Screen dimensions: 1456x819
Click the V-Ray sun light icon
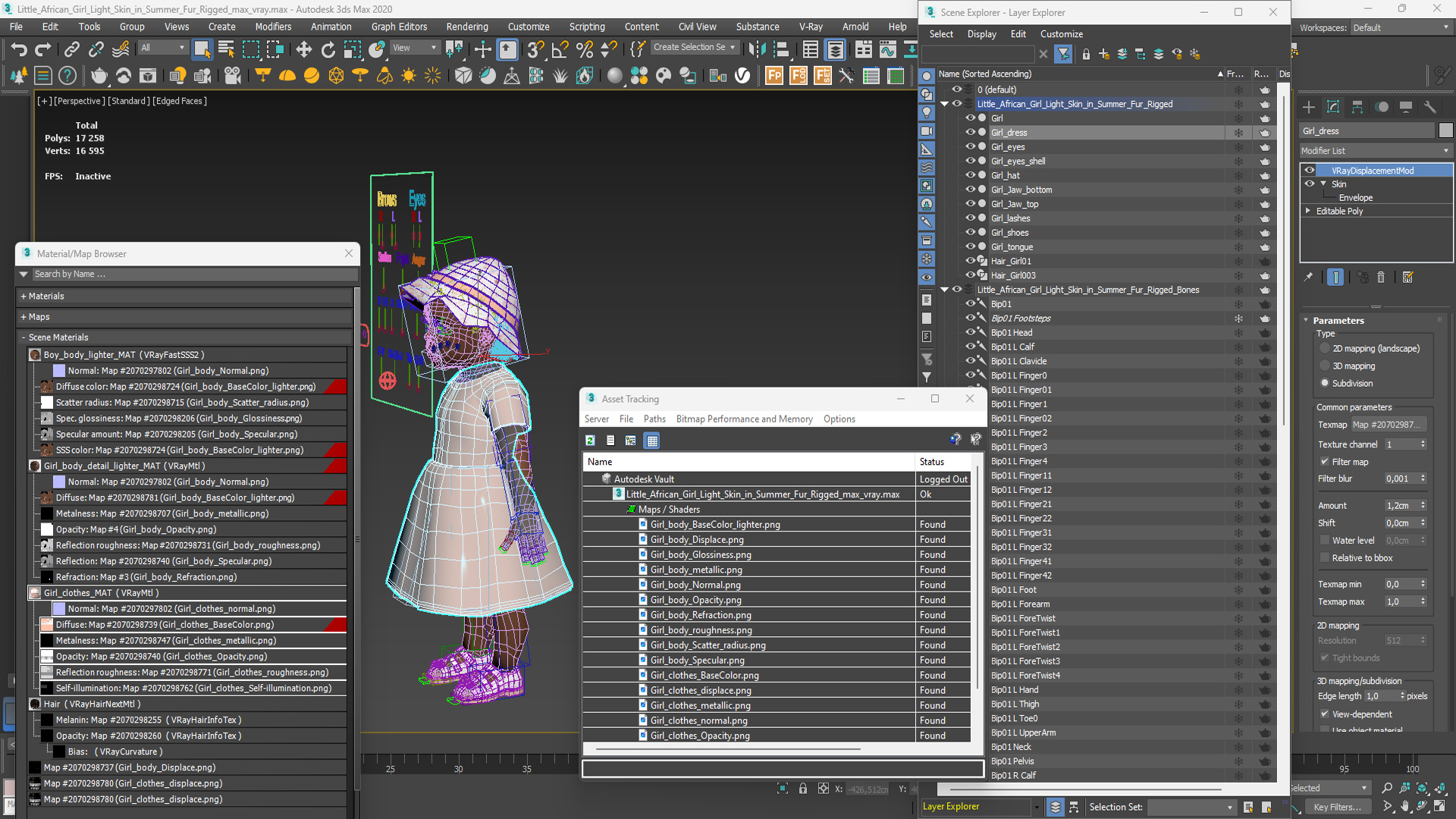click(x=409, y=76)
